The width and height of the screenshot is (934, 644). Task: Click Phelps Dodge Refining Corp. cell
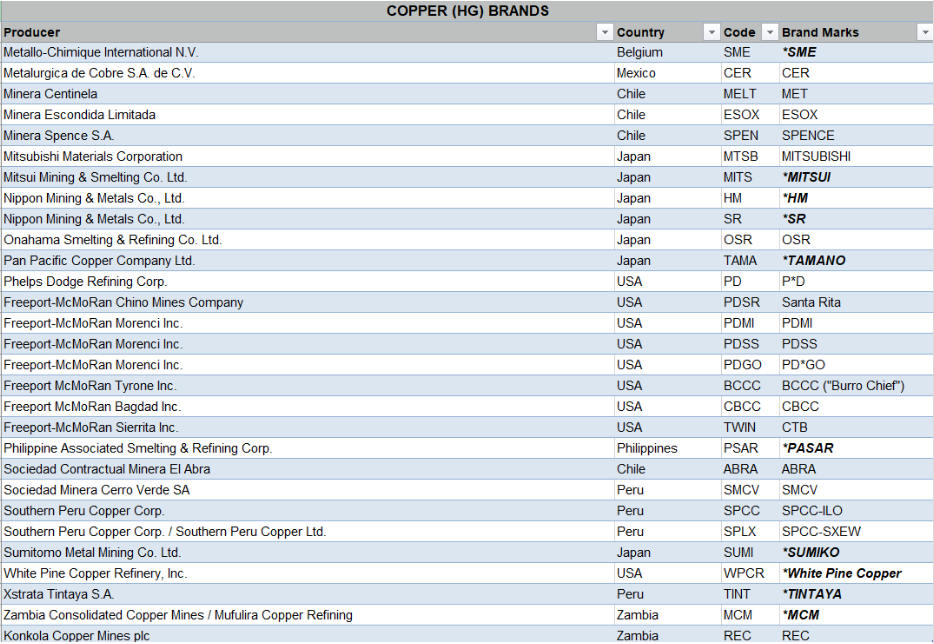pyautogui.click(x=307, y=282)
